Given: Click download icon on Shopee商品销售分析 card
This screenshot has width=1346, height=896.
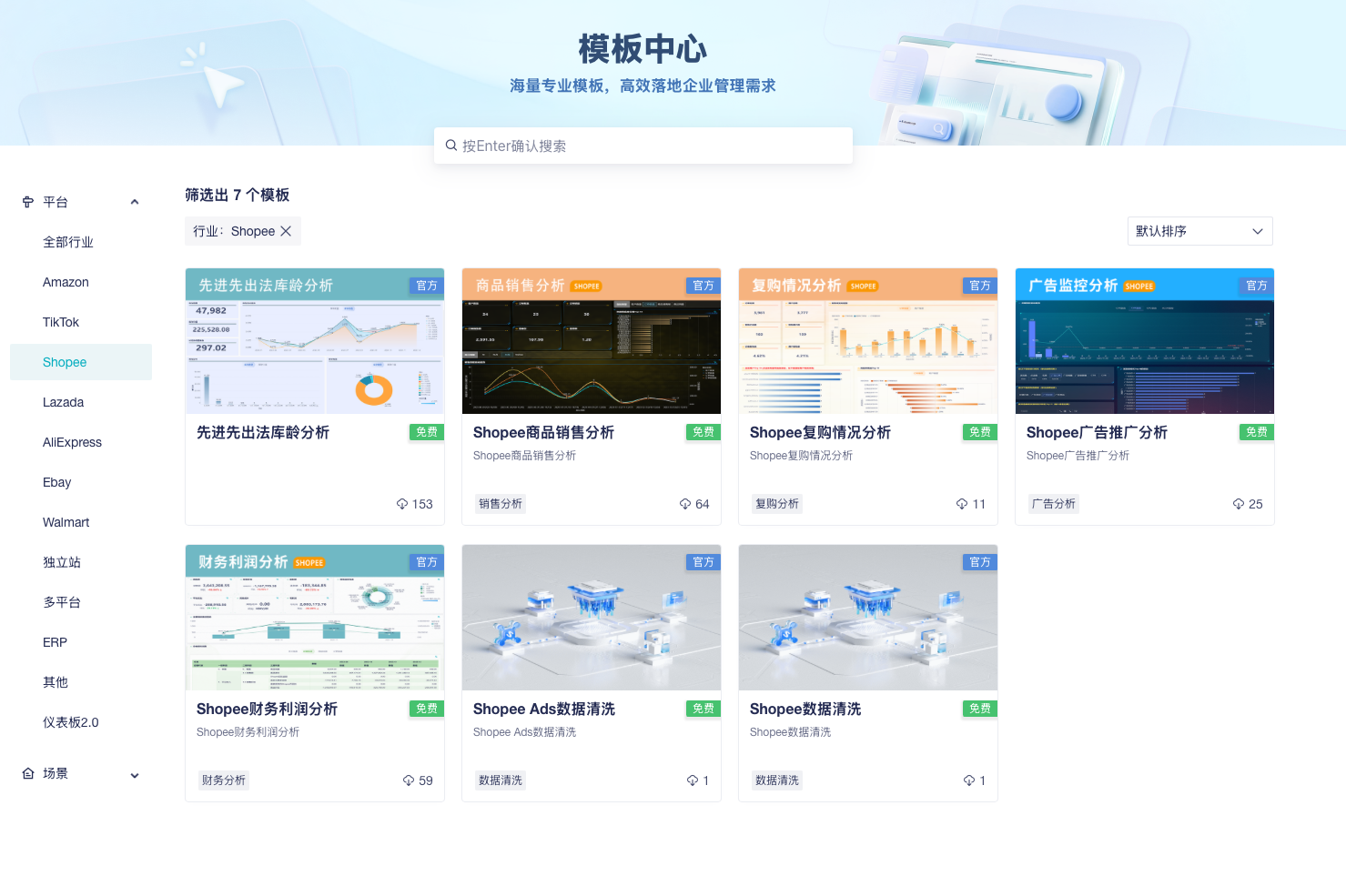Looking at the screenshot, I should click(x=685, y=504).
